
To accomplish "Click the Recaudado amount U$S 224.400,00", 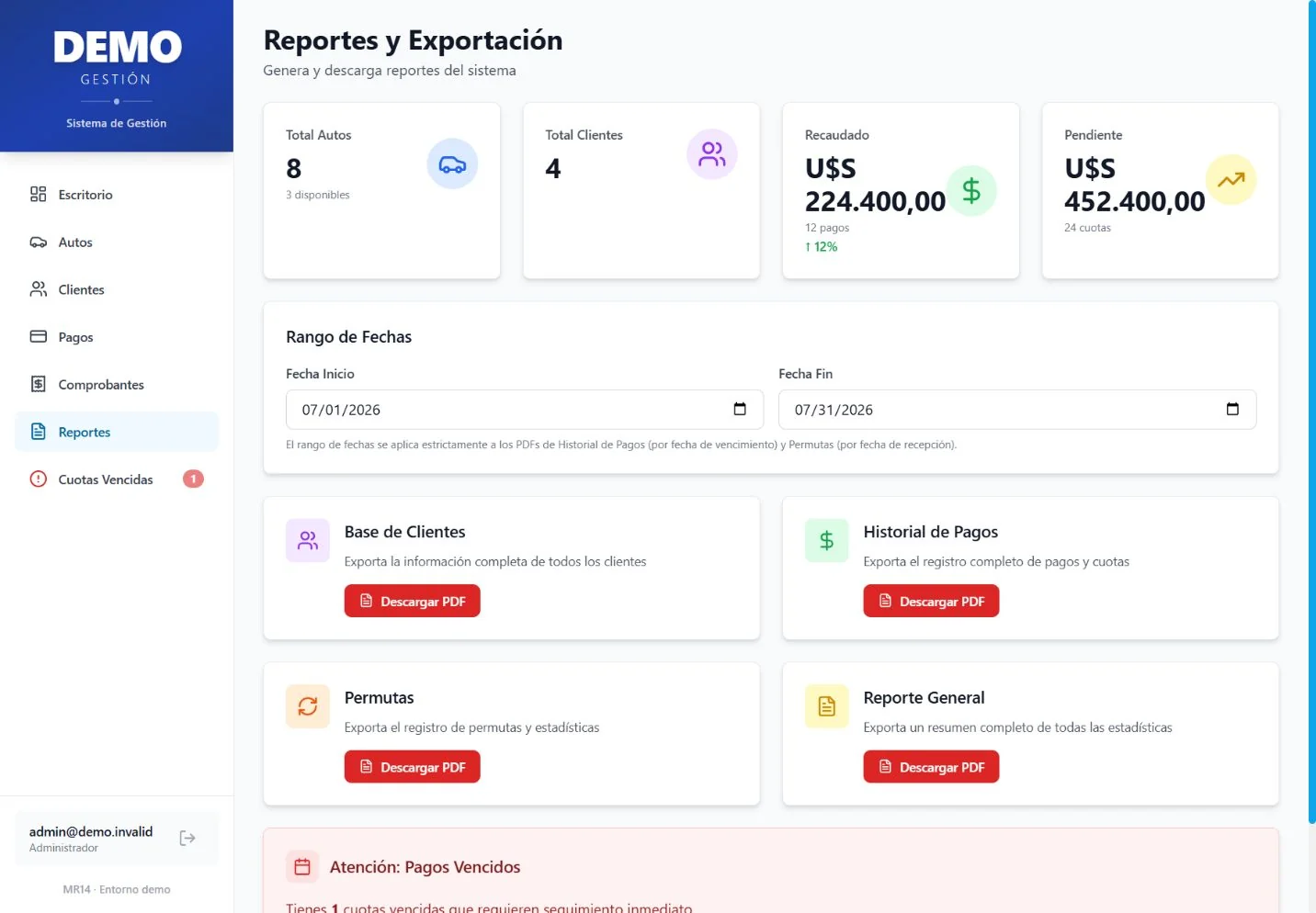I will pyautogui.click(x=875, y=185).
